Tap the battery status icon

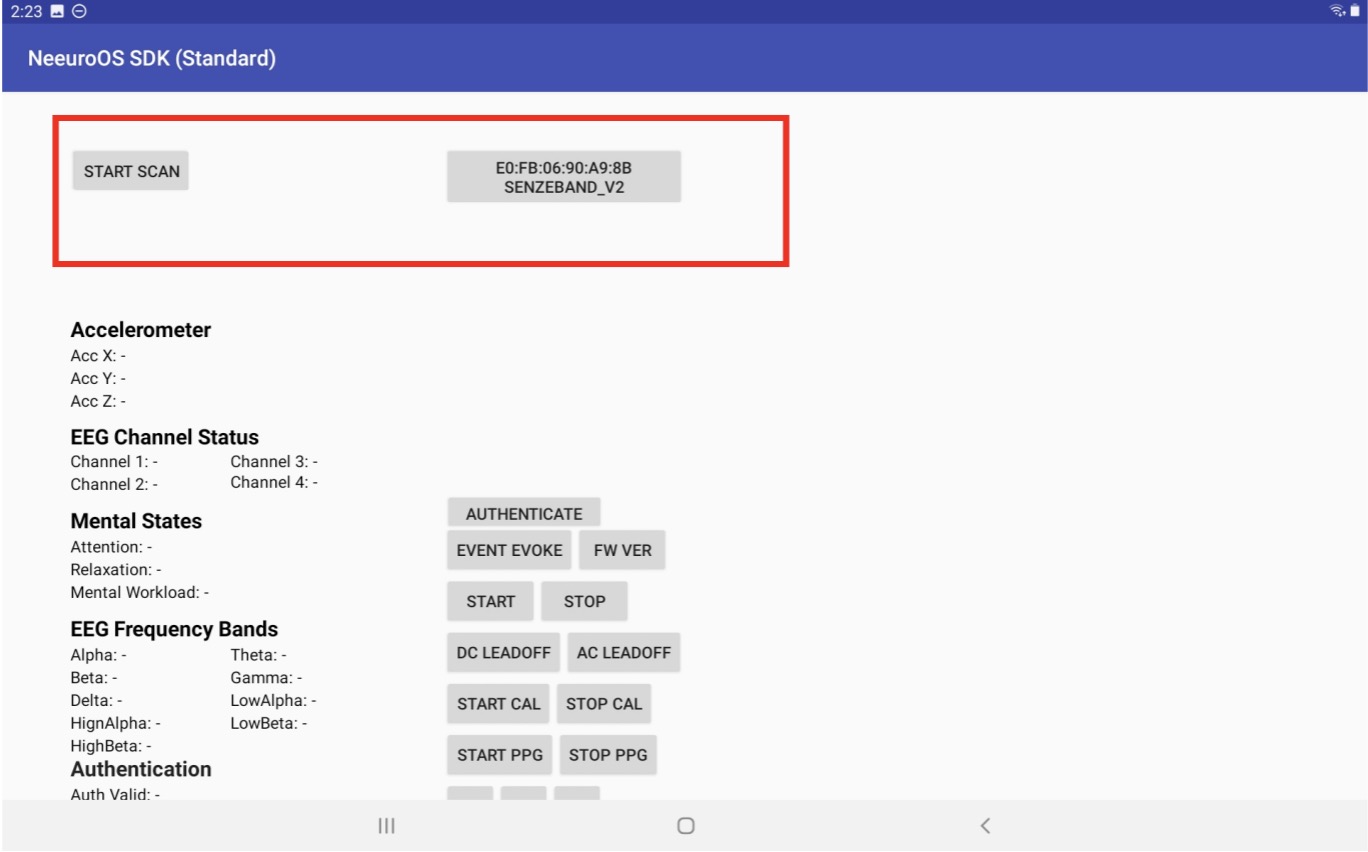coord(1355,11)
